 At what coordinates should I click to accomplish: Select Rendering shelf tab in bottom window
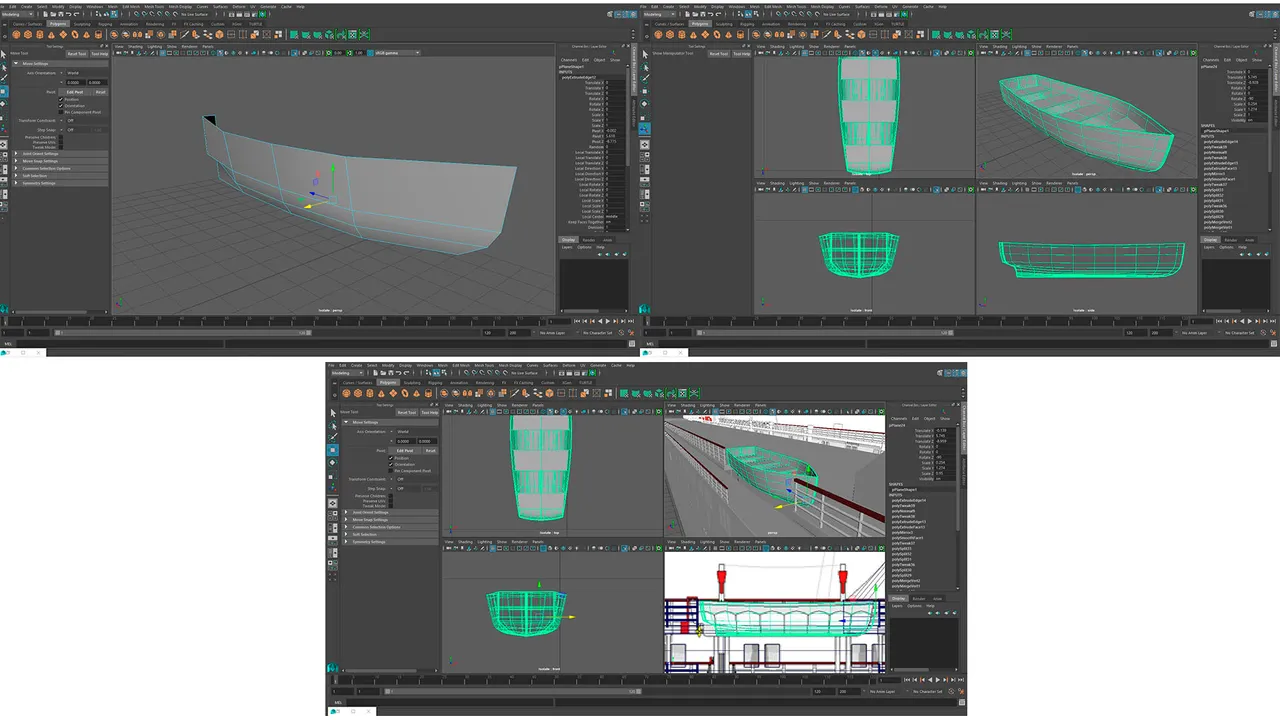click(x=485, y=382)
